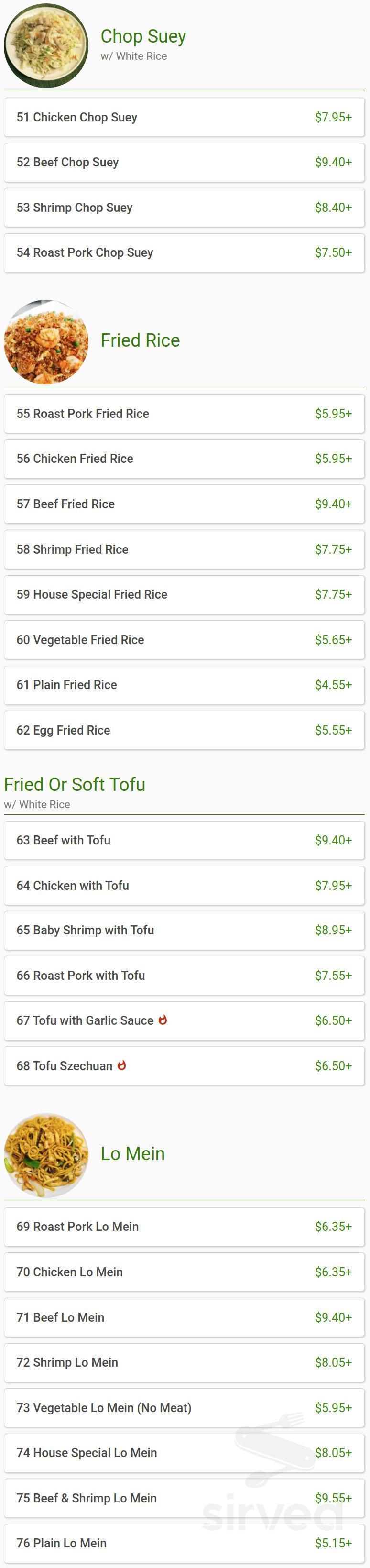Pick 59 House Special Fried Rice
370x1568 pixels.
click(184, 595)
